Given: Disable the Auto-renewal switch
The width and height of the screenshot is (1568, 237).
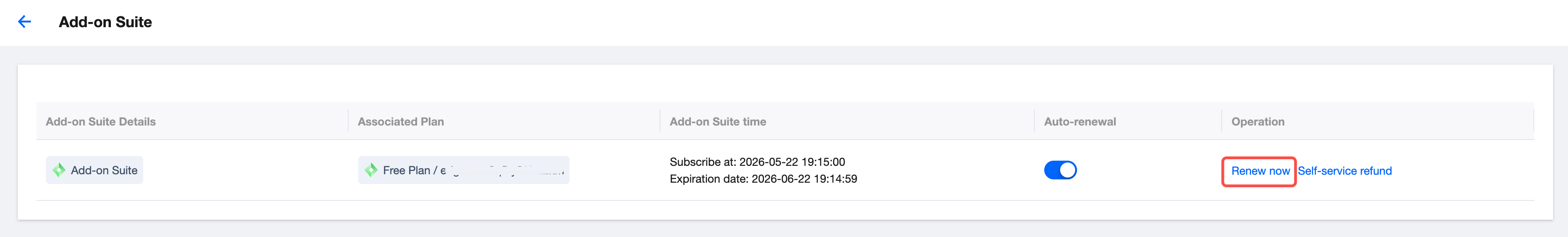Looking at the screenshot, I should coord(1060,170).
